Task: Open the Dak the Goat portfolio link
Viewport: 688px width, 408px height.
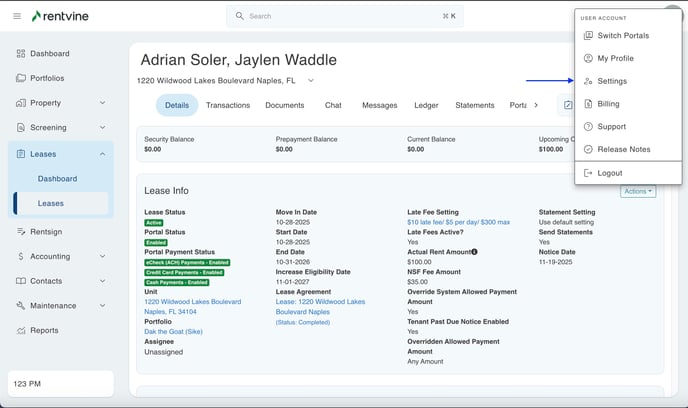Action: tap(173, 331)
